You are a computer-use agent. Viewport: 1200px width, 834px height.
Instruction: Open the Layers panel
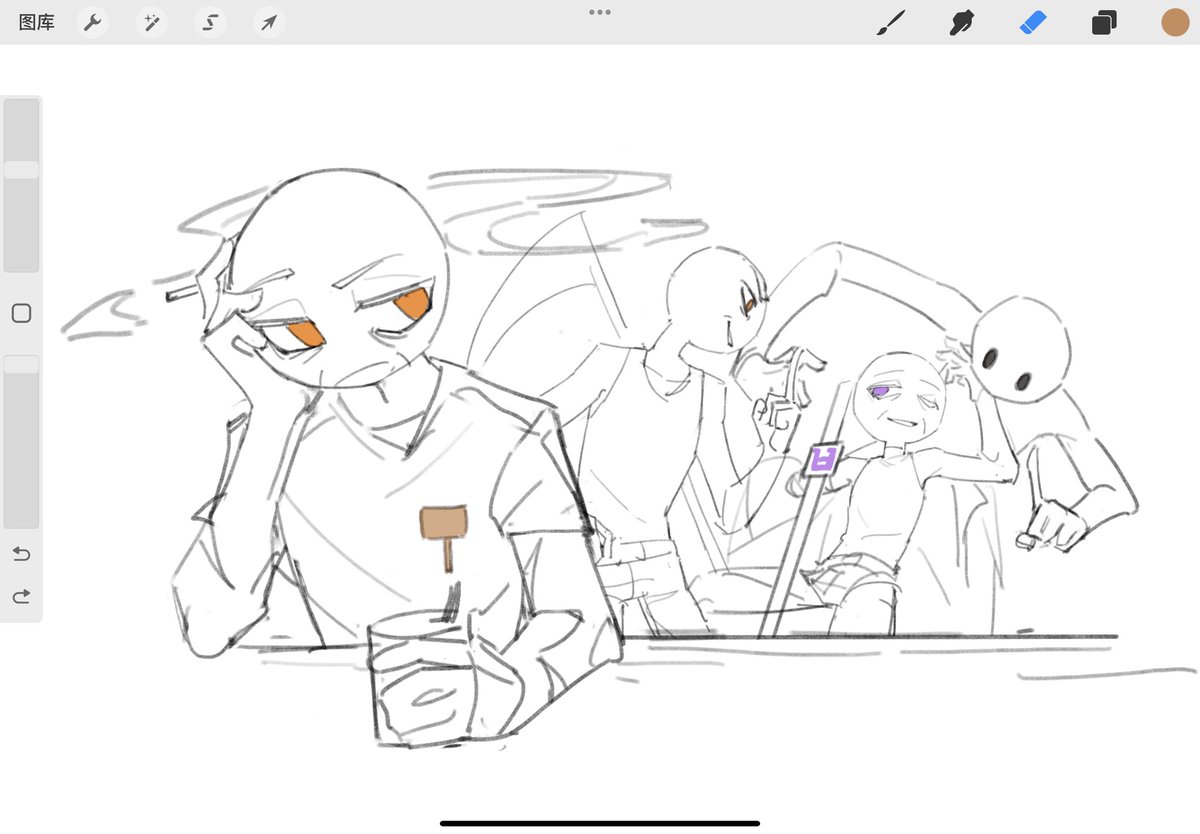pyautogui.click(x=1104, y=22)
